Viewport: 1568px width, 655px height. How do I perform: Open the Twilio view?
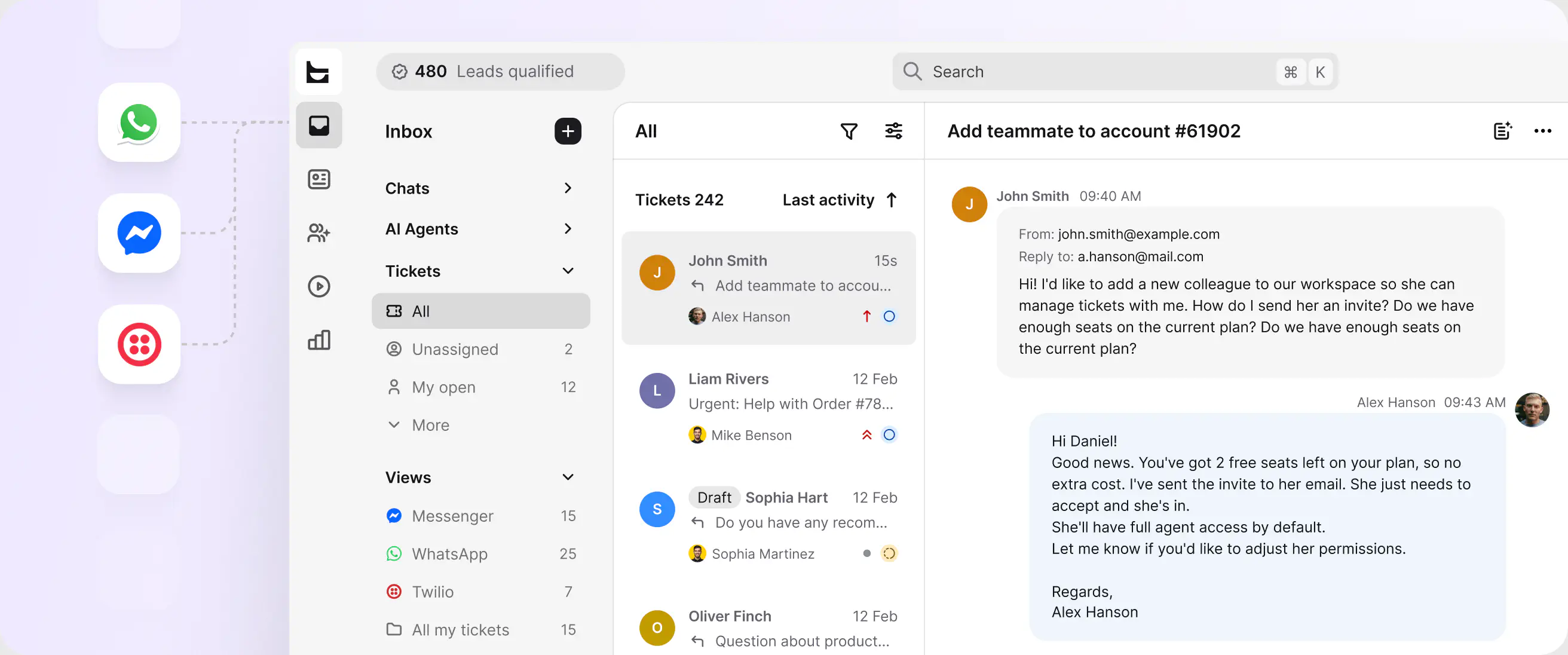point(480,592)
